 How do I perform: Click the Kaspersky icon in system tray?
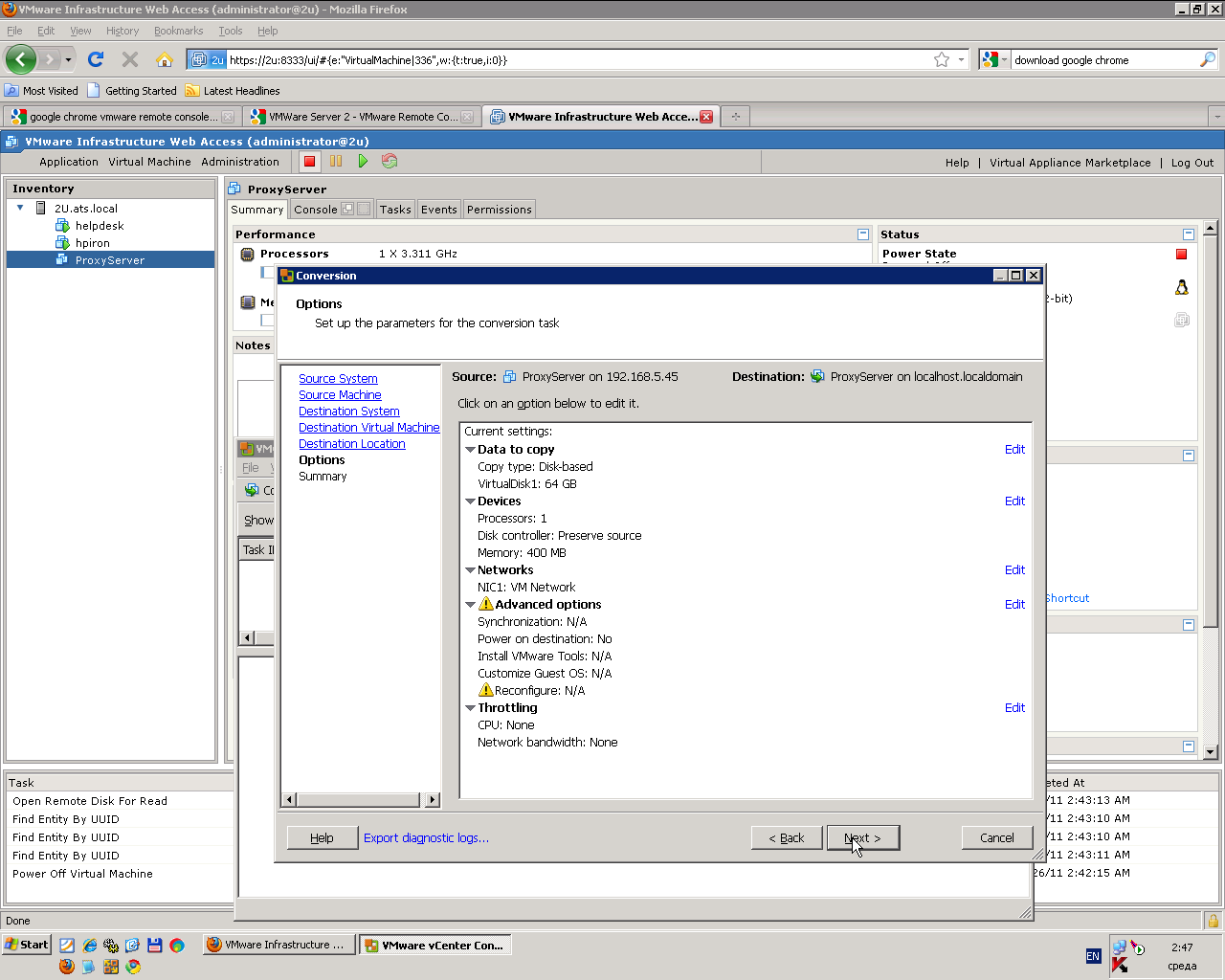point(1120,965)
